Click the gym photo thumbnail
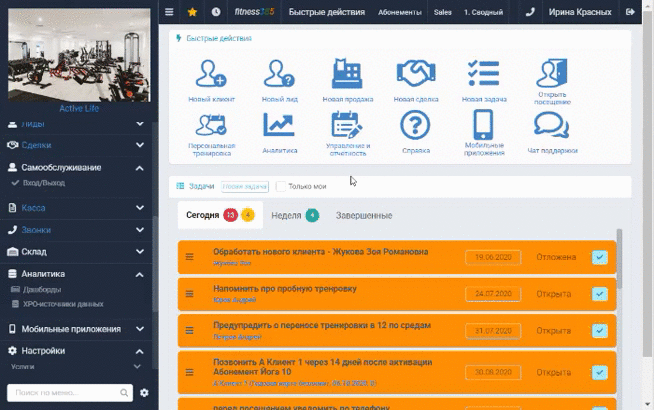Viewport: 654px width, 410px height. tap(79, 55)
